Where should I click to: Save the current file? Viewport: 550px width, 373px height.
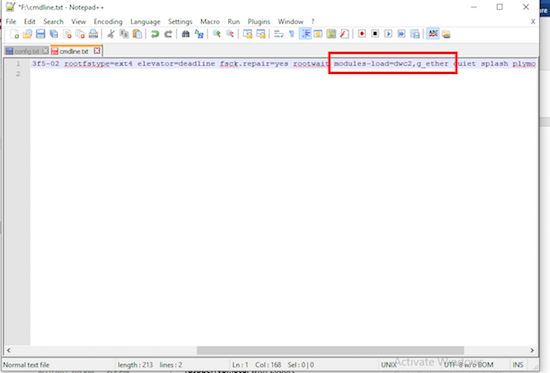pos(41,34)
